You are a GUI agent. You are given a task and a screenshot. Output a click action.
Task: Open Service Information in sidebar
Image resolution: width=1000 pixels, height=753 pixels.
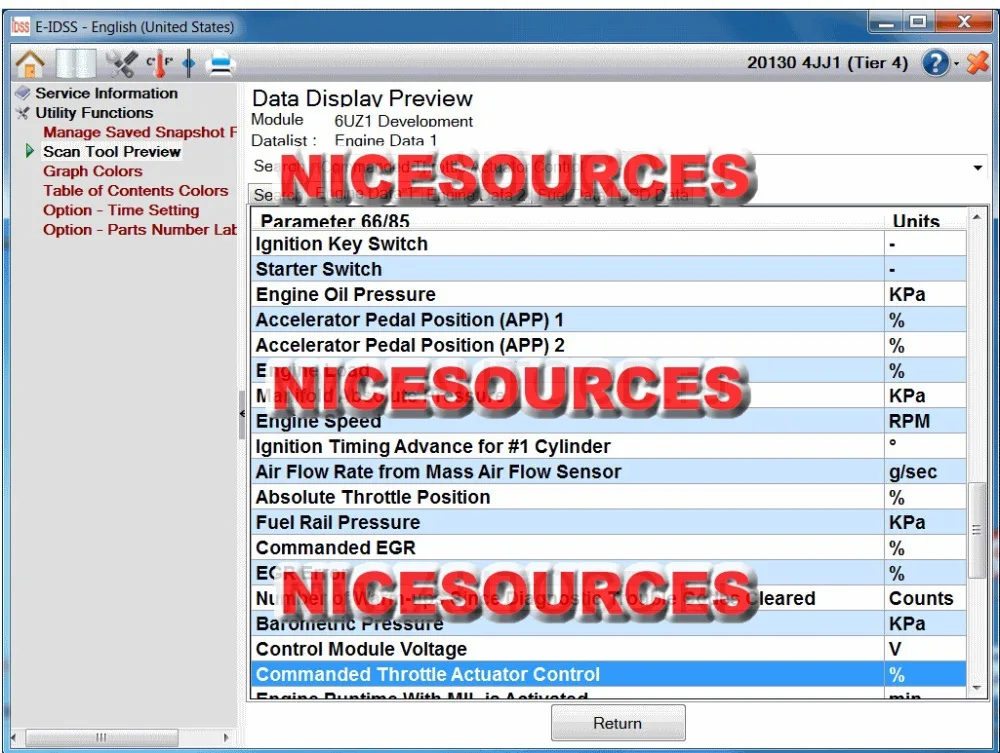pos(107,93)
